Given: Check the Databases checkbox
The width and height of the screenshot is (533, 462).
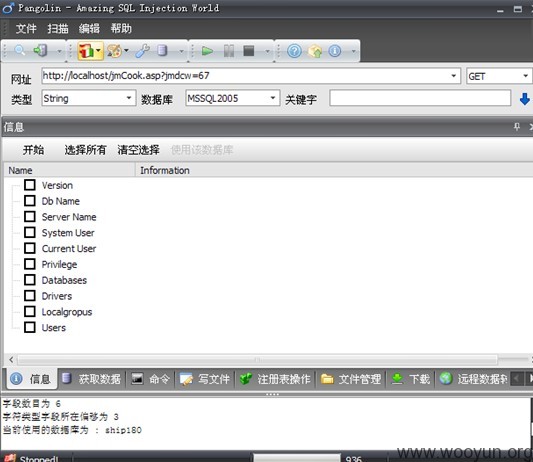Looking at the screenshot, I should click(x=30, y=280).
